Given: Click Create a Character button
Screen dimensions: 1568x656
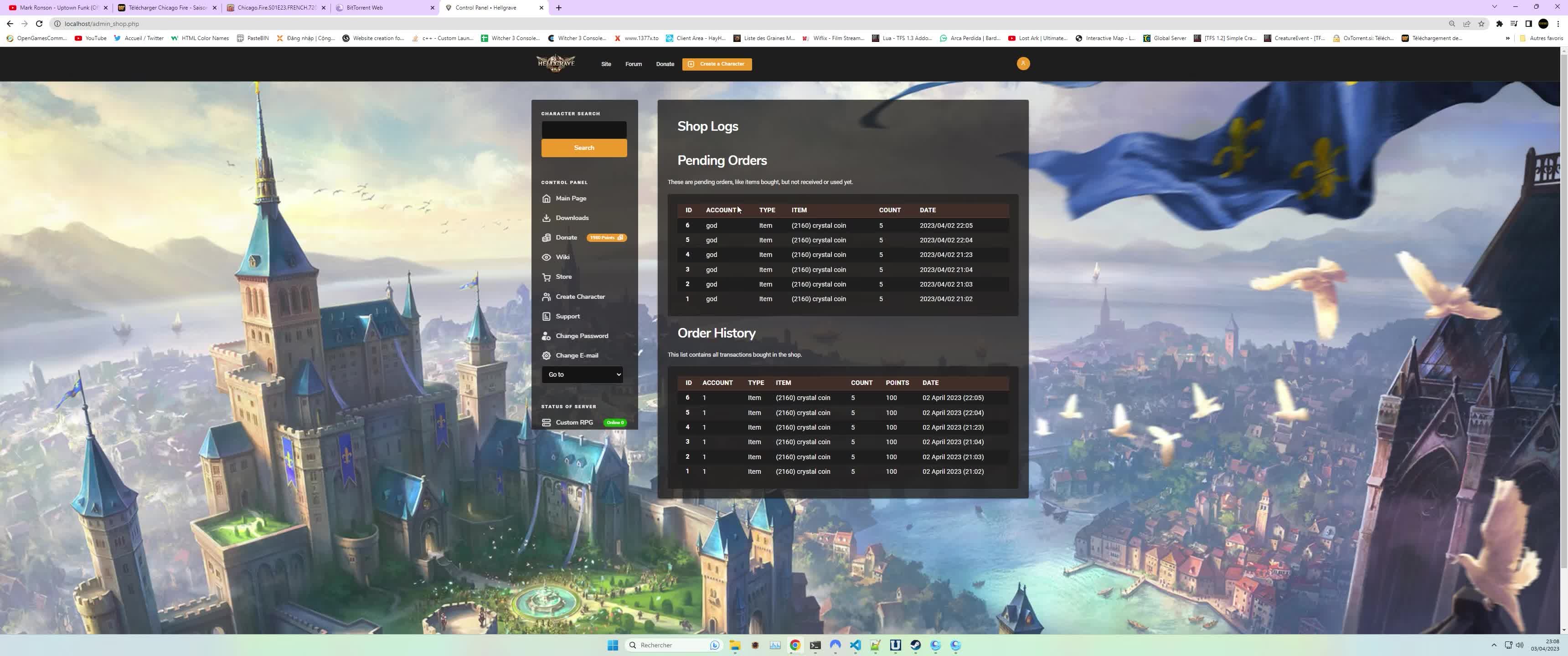Looking at the screenshot, I should [717, 64].
